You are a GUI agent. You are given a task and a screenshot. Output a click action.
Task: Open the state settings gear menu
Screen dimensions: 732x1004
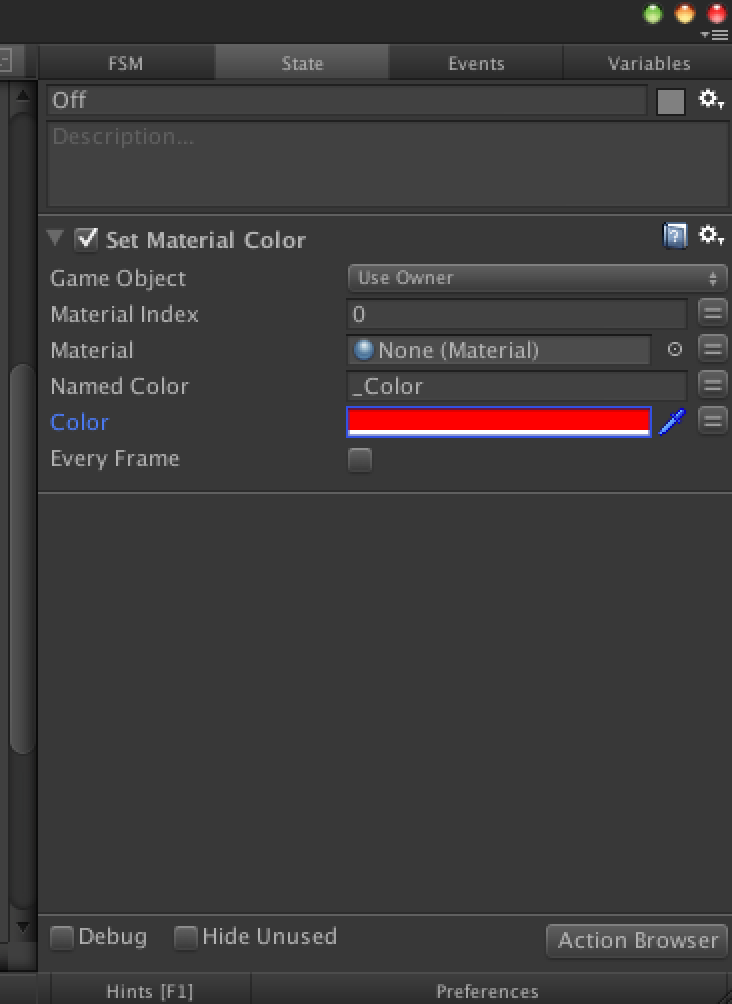(x=710, y=101)
